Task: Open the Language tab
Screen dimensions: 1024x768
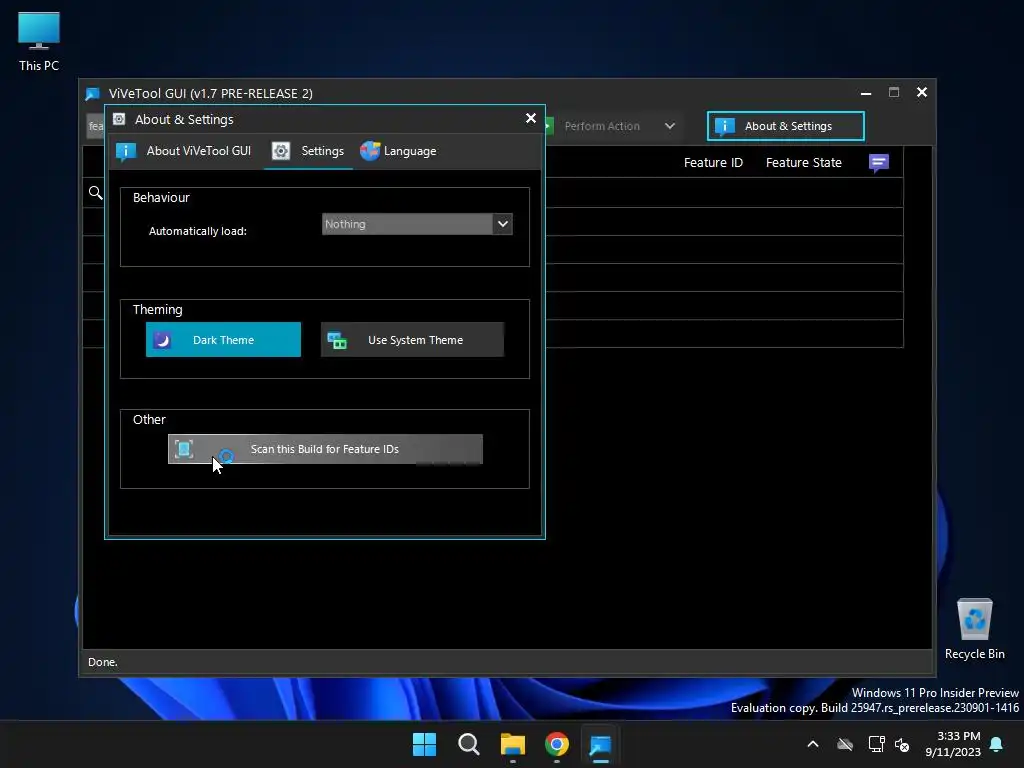Action: (398, 151)
